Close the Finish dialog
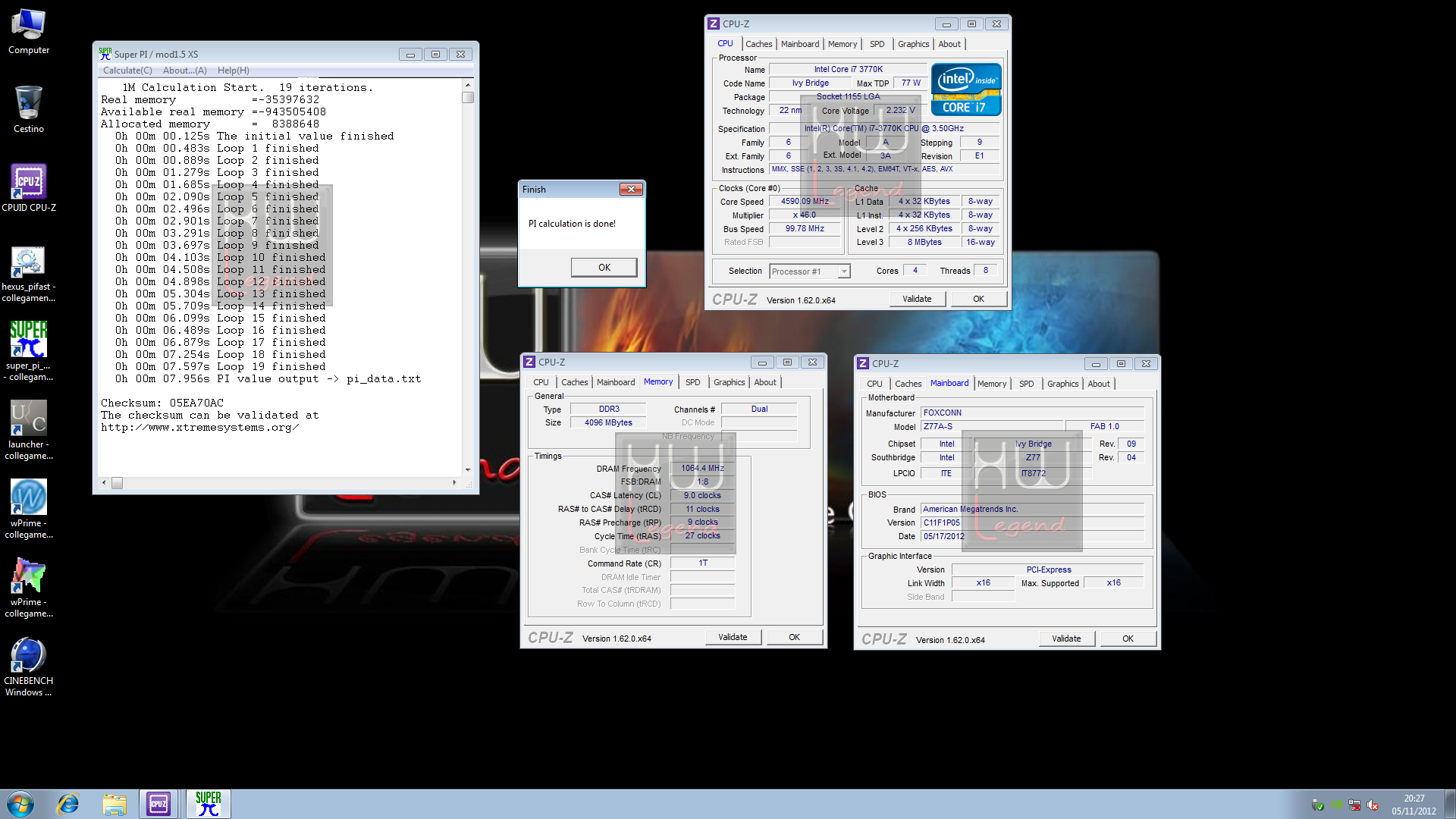 tap(631, 190)
